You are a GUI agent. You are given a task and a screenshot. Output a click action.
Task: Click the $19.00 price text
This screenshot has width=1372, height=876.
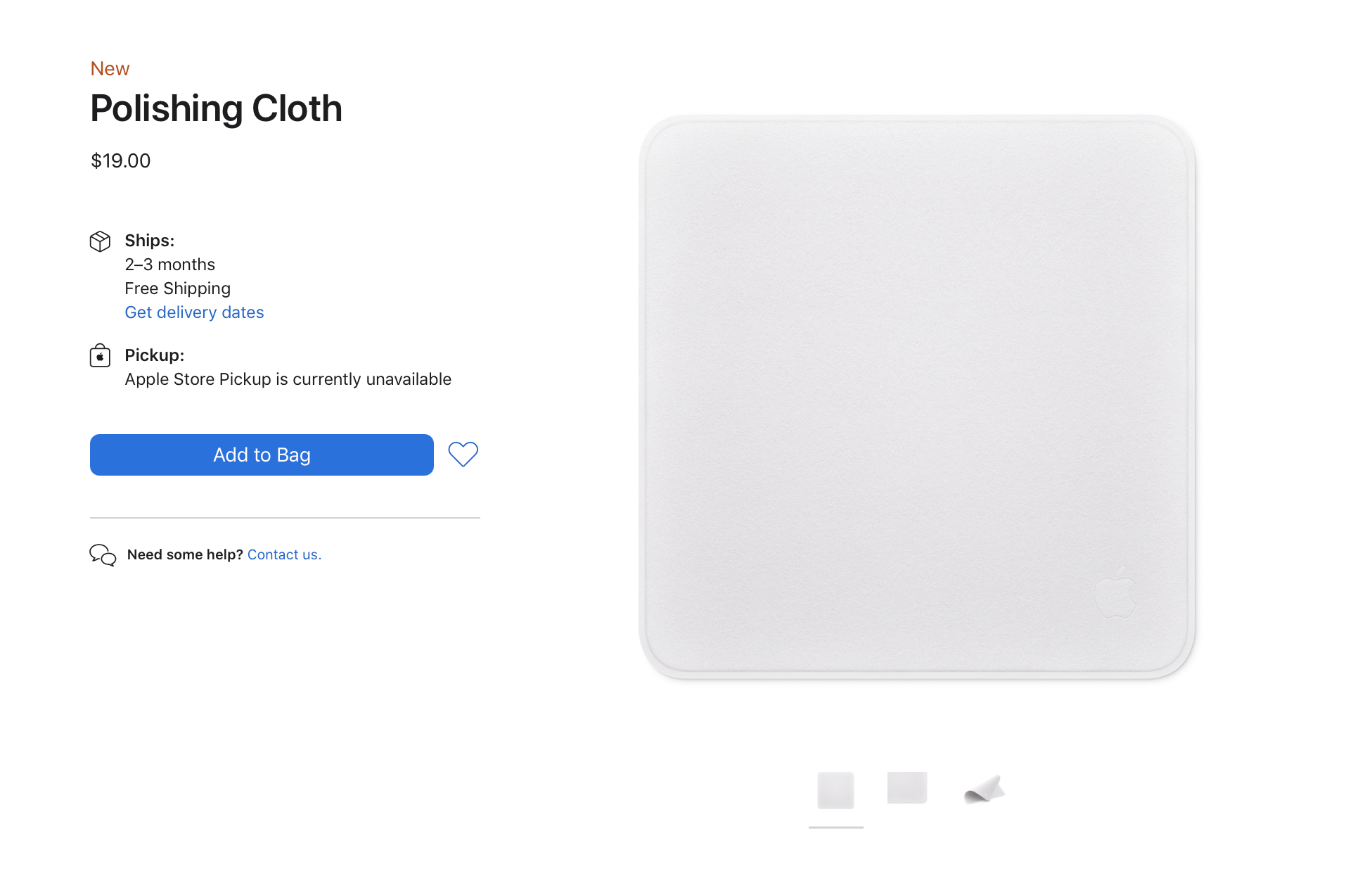120,161
